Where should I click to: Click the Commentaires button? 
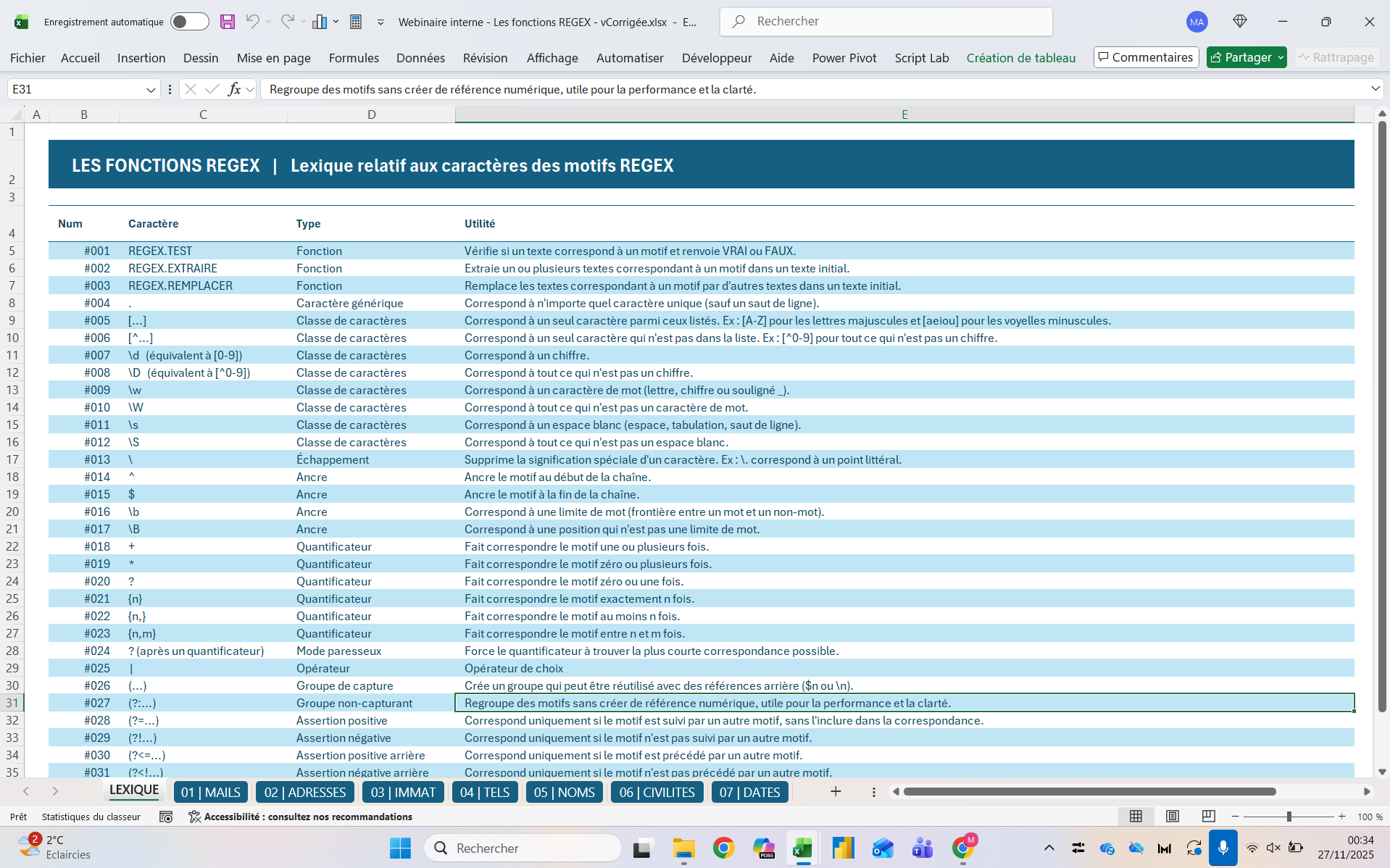(1146, 57)
